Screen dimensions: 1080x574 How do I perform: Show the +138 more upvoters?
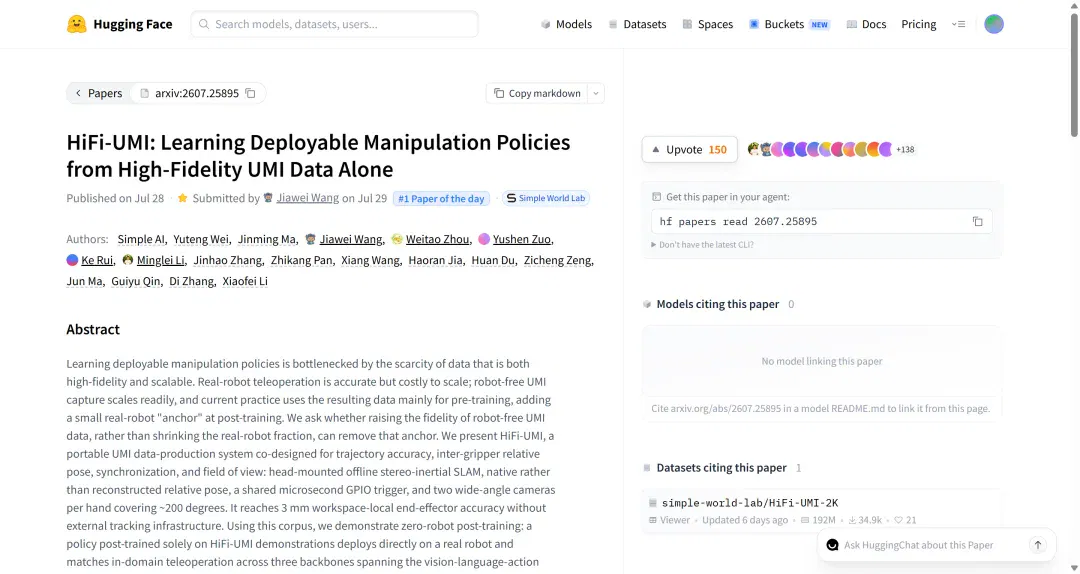[x=905, y=150]
